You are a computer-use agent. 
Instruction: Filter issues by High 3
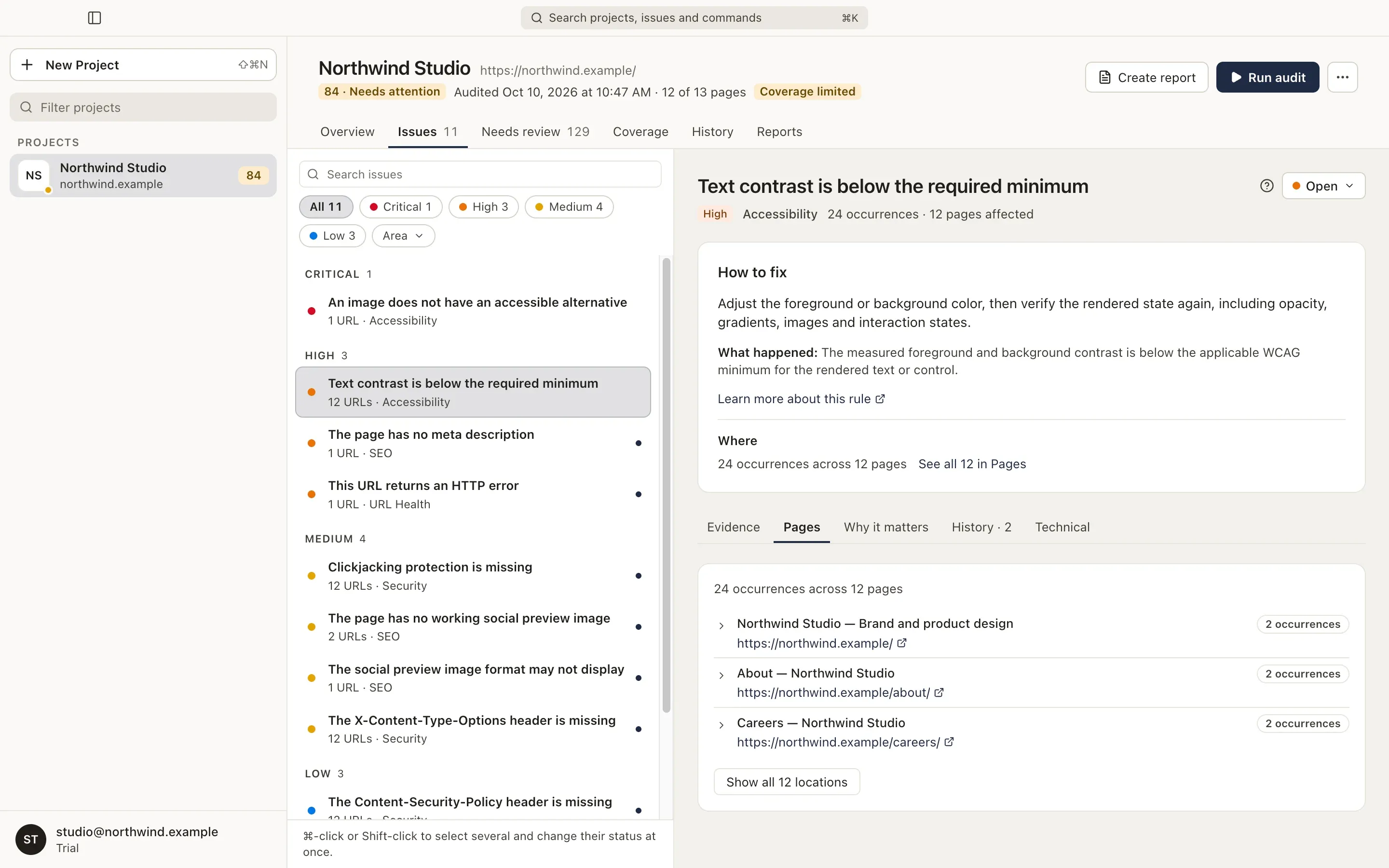click(483, 207)
